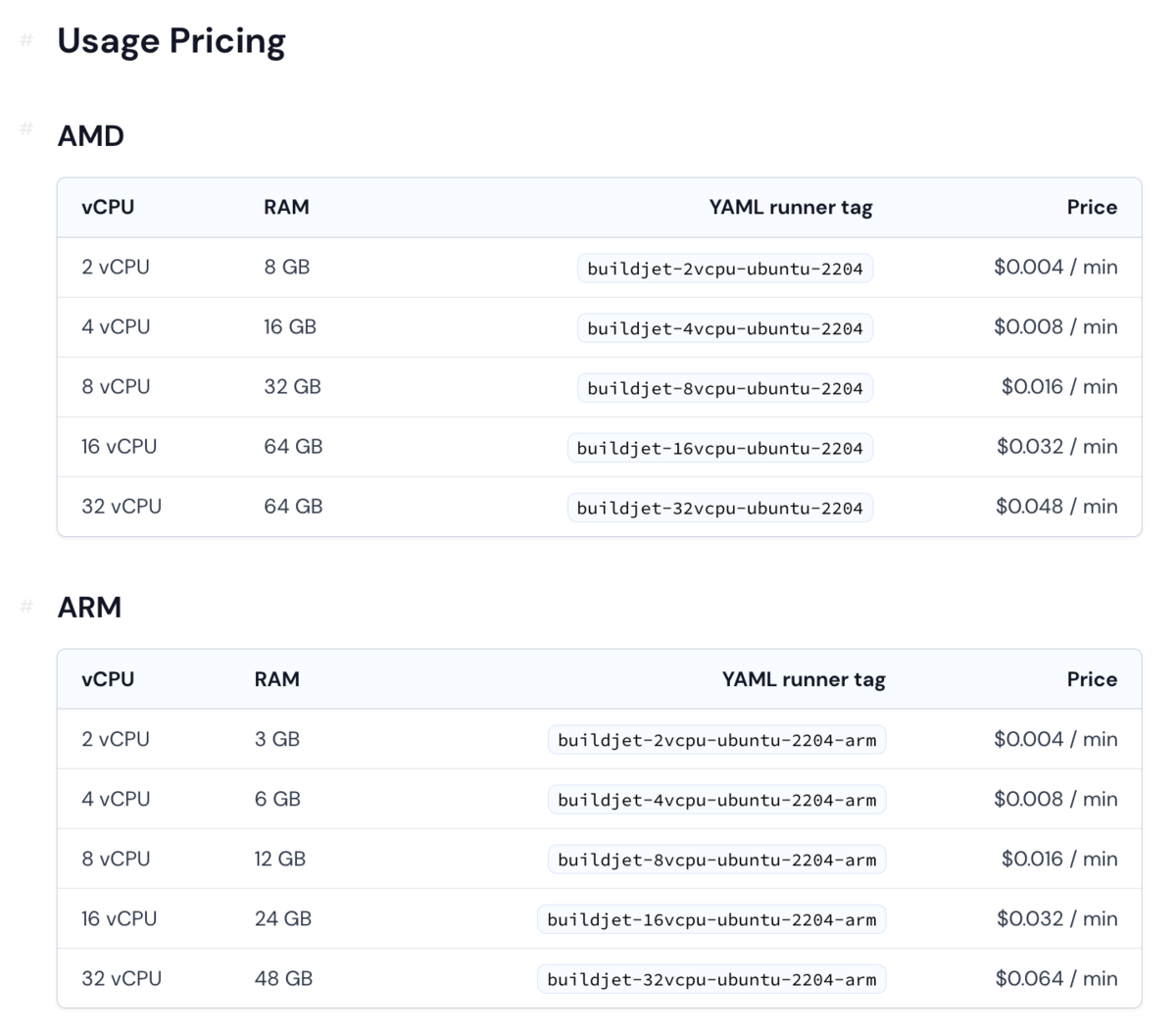The image size is (1176, 1033).
Task: Click $0.032 / min in the AMD table
Action: [1057, 446]
